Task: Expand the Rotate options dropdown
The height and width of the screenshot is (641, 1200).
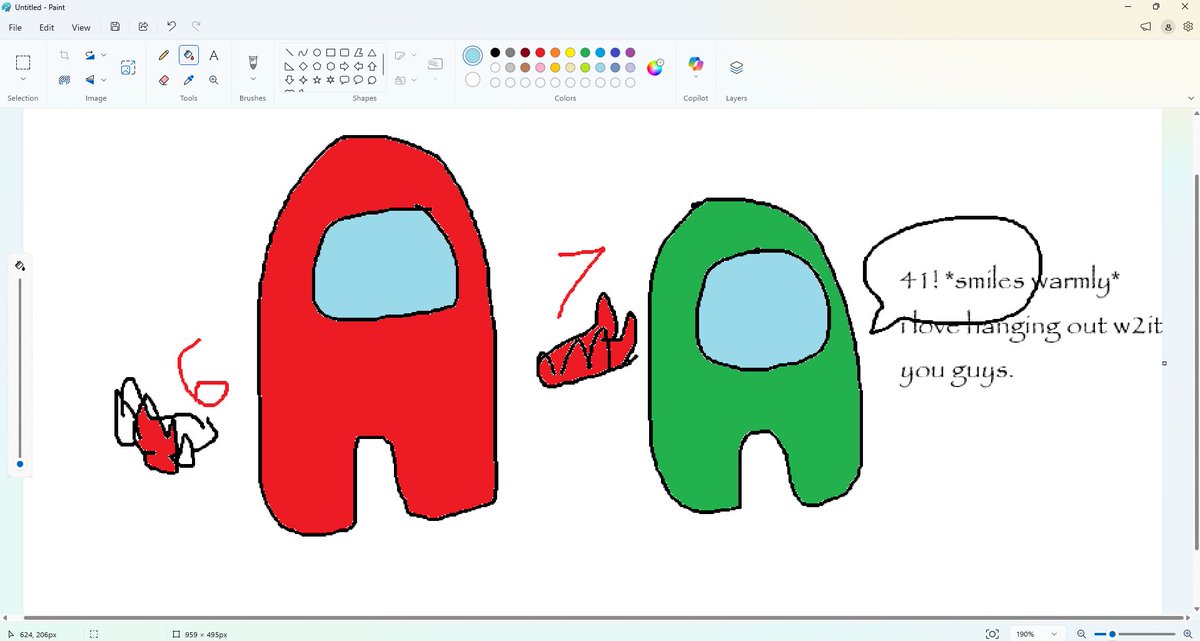Action: click(104, 56)
